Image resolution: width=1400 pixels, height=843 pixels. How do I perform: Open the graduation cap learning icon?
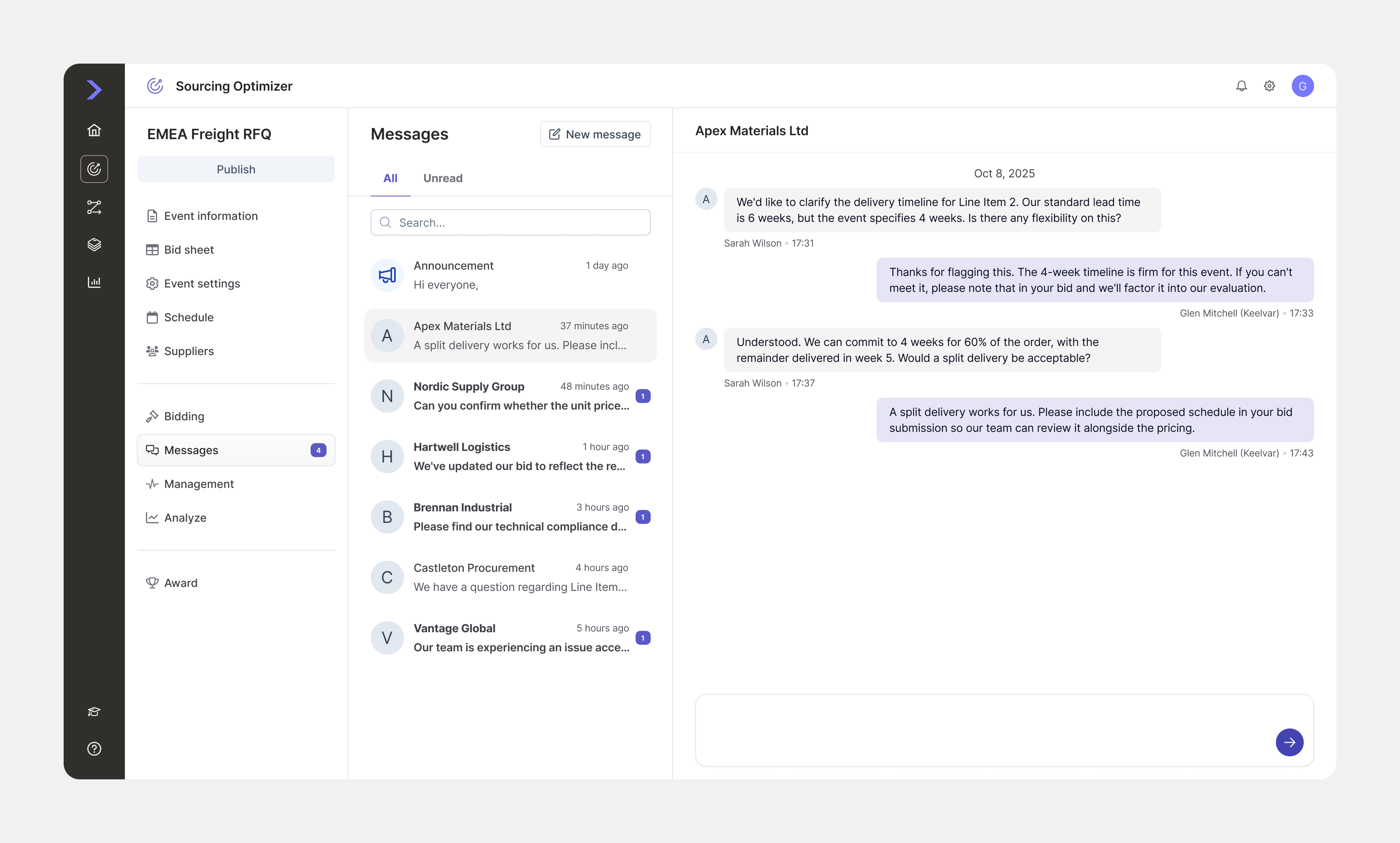[x=94, y=712]
